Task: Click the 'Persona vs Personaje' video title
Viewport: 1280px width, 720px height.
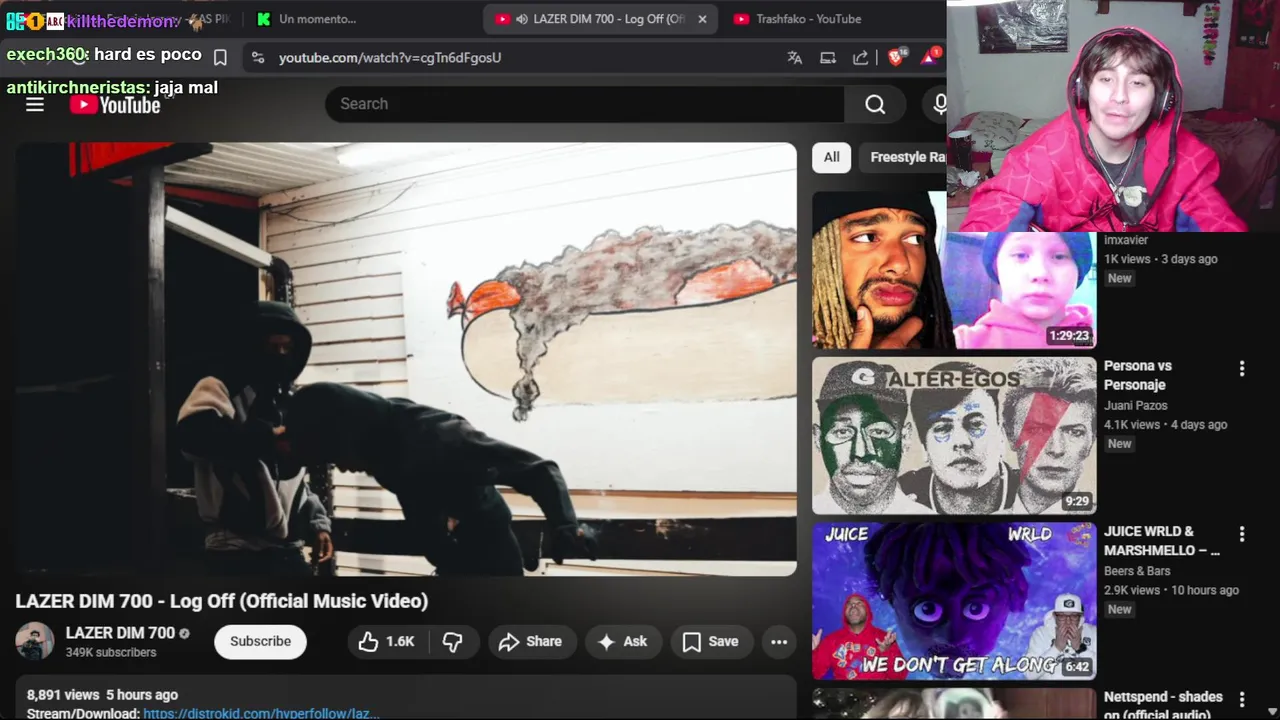Action: [x=1138, y=375]
